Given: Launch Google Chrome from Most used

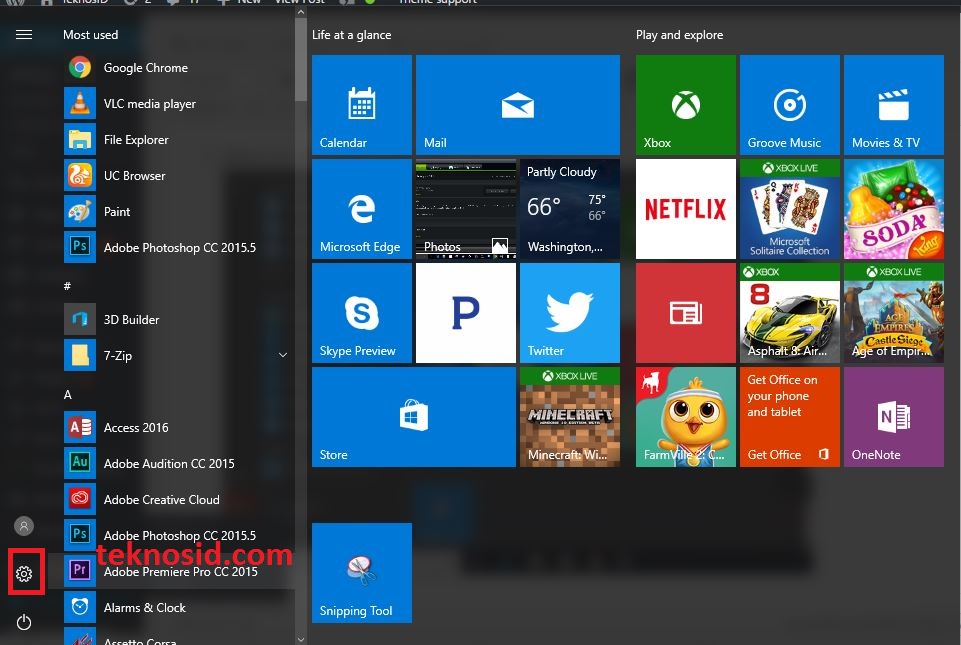Looking at the screenshot, I should pos(178,67).
